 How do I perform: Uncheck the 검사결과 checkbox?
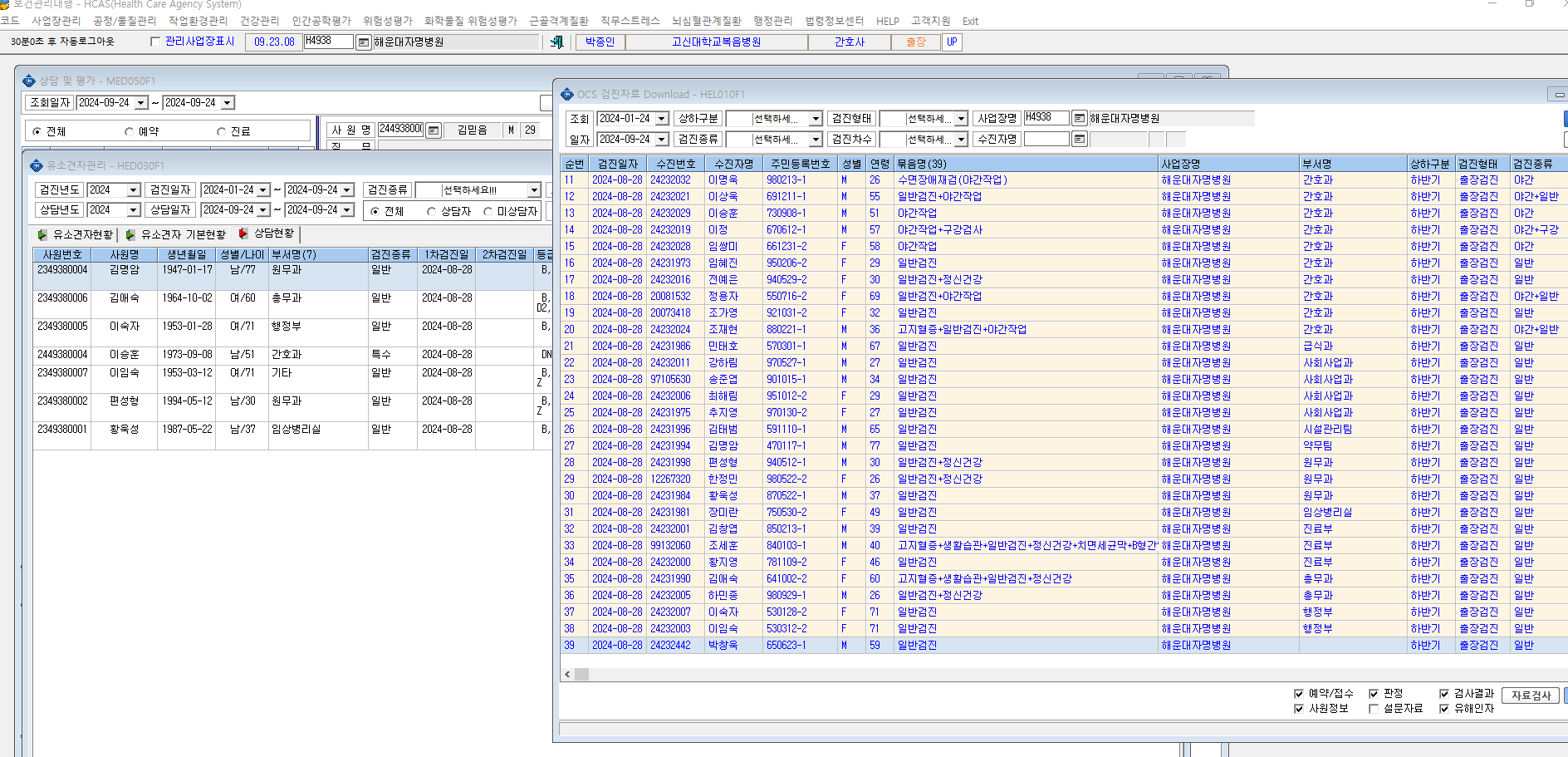click(1444, 693)
